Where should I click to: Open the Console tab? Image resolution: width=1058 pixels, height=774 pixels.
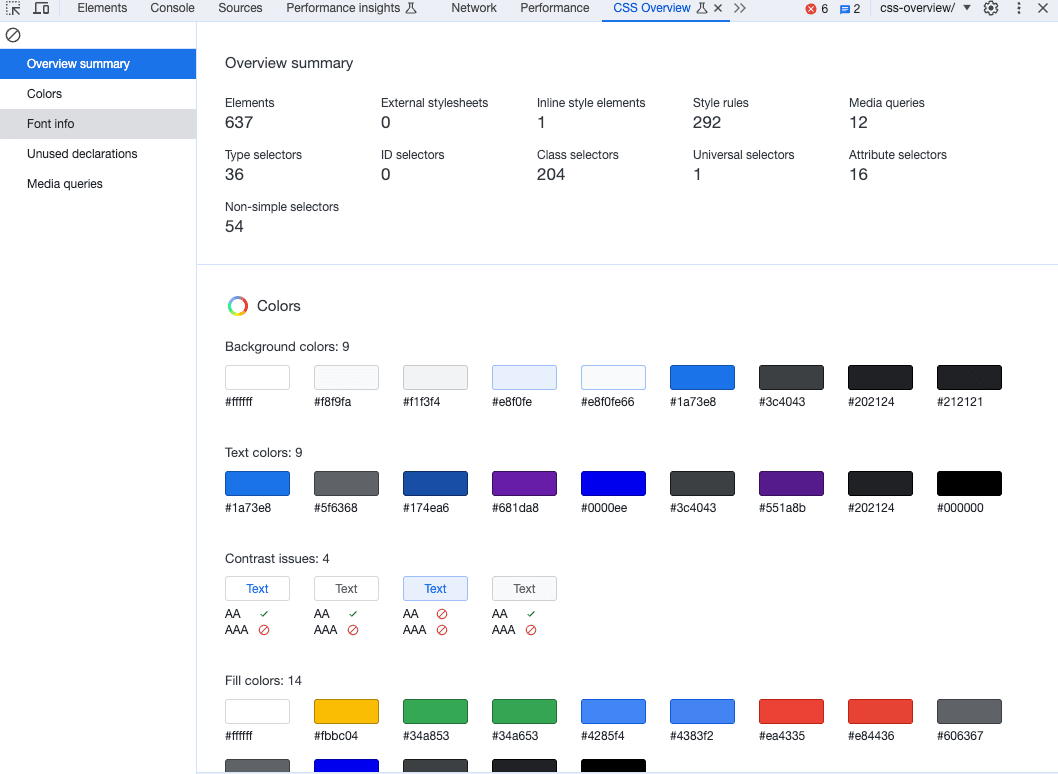(173, 8)
